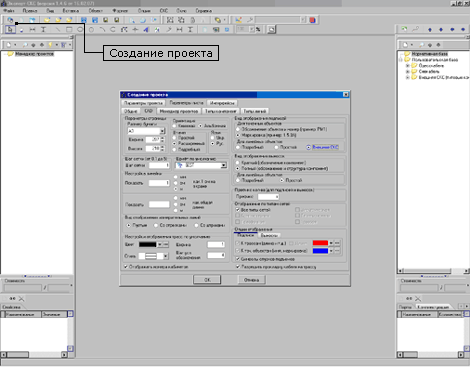Select the circle drawing tool
Image resolution: width=470 pixels, height=367 pixels.
(x=91, y=29)
